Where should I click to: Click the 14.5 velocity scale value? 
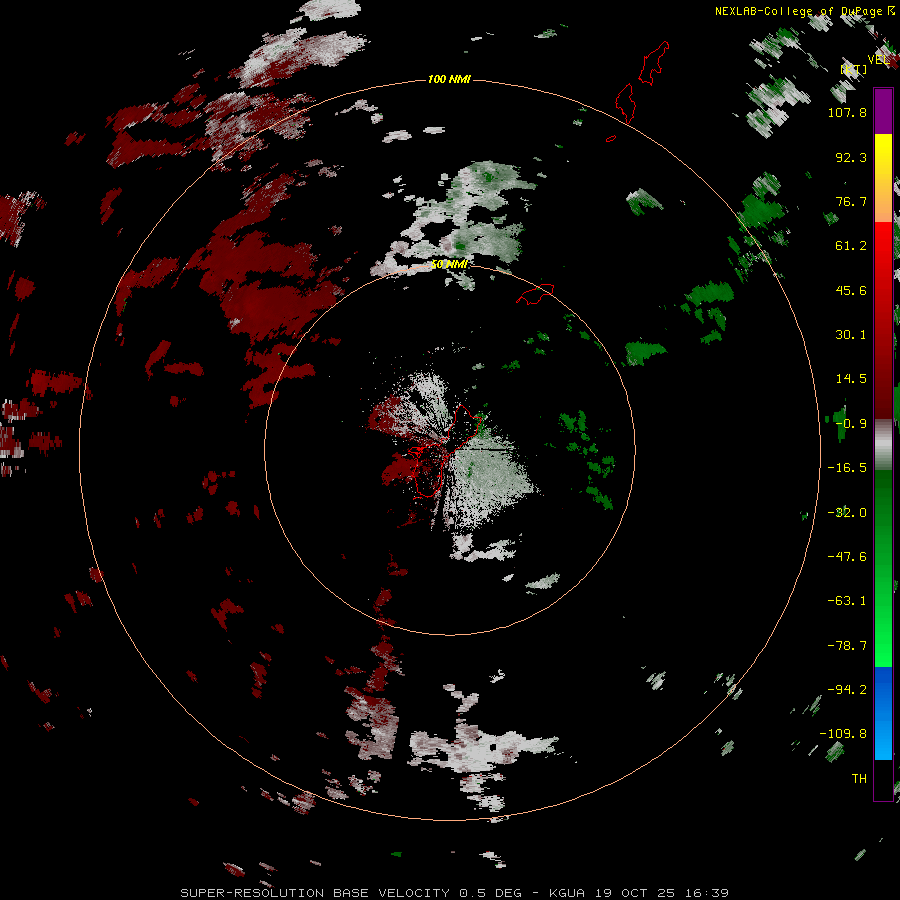point(851,379)
